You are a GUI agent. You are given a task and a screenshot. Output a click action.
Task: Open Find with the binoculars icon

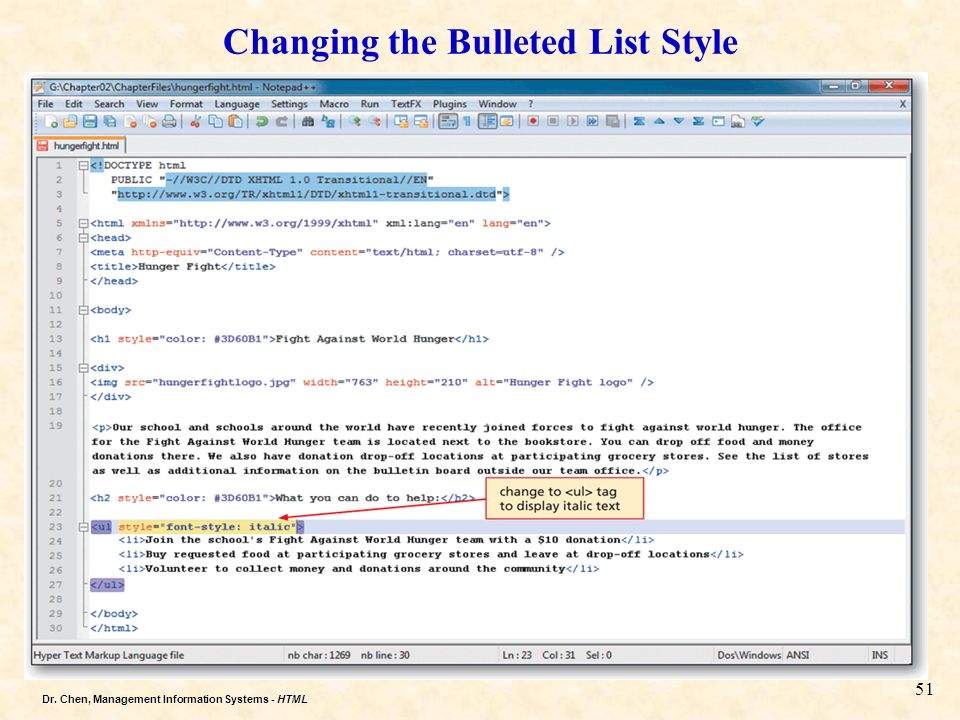click(308, 122)
